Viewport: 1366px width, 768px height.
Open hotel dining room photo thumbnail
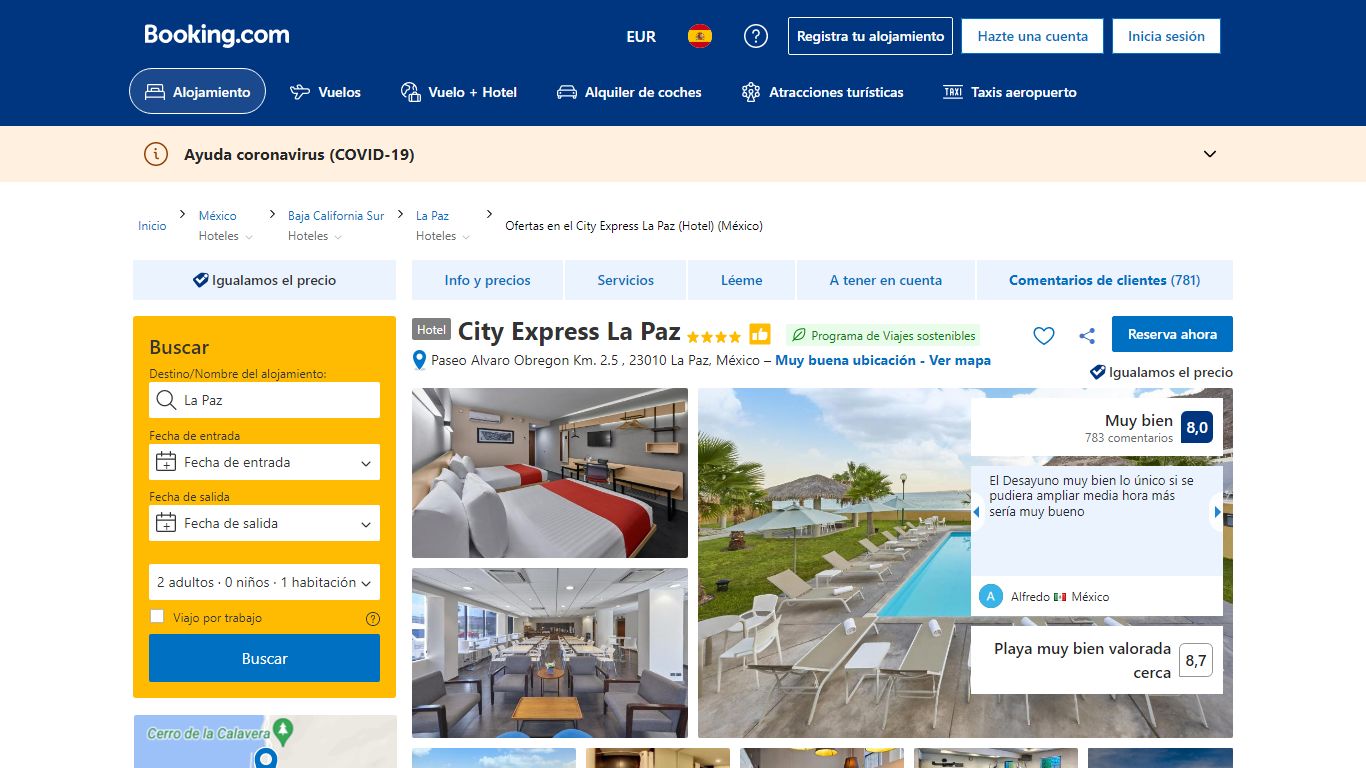tap(550, 653)
